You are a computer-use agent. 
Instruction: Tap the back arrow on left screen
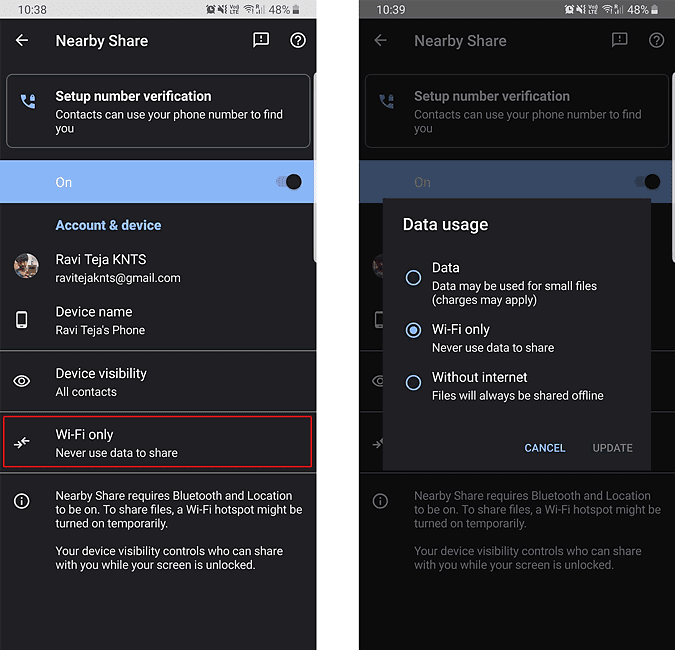tap(22, 41)
